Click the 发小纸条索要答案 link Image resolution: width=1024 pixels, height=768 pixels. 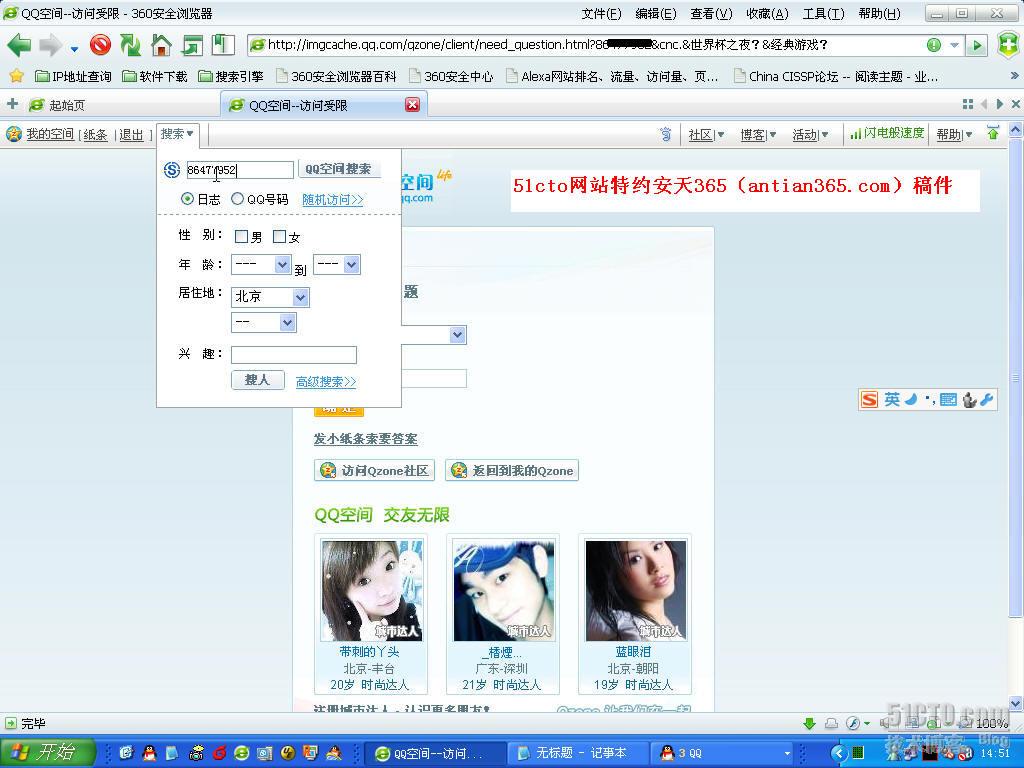click(x=365, y=438)
